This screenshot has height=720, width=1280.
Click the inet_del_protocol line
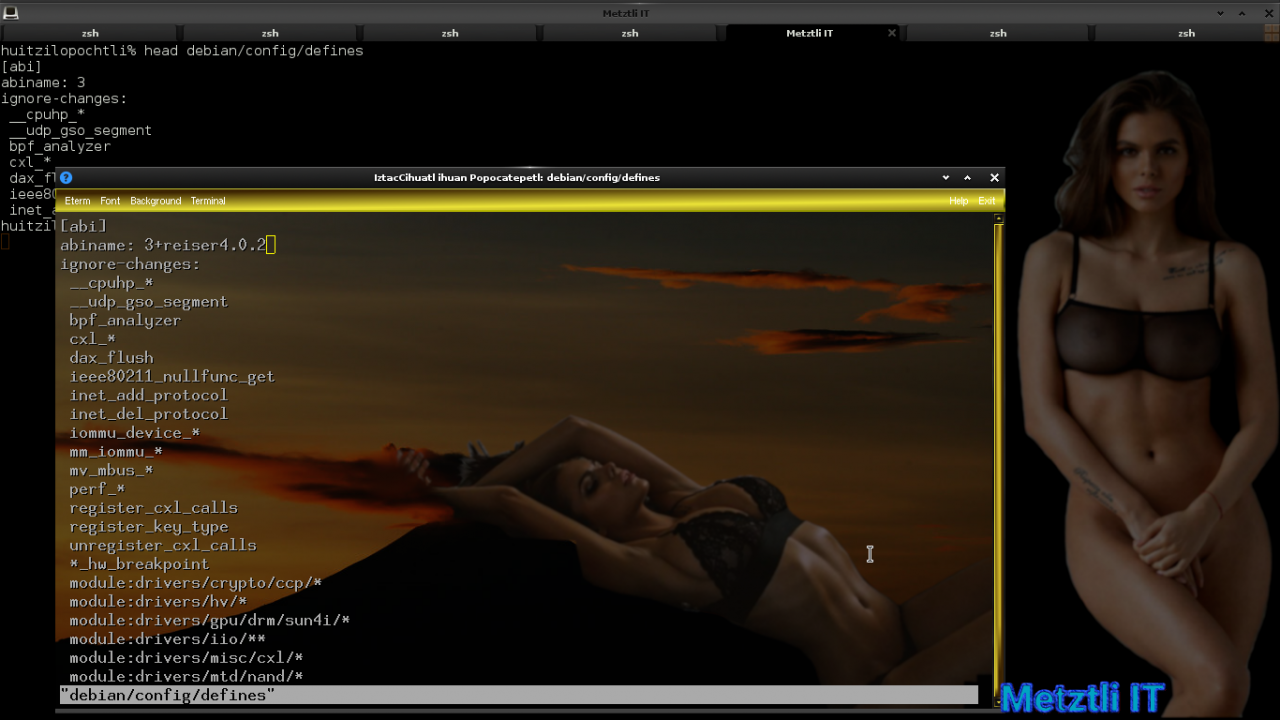(148, 414)
